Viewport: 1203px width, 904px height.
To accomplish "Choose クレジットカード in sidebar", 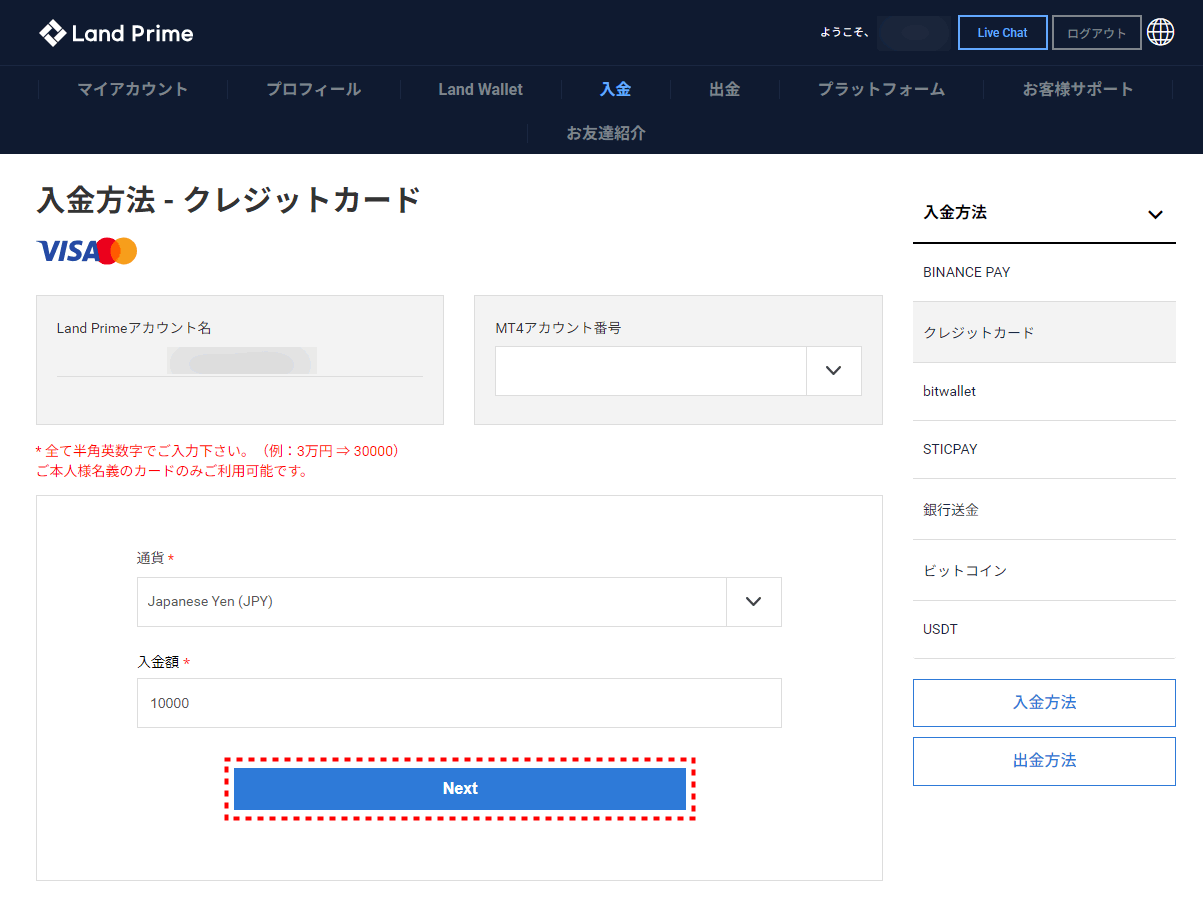I will (1044, 332).
